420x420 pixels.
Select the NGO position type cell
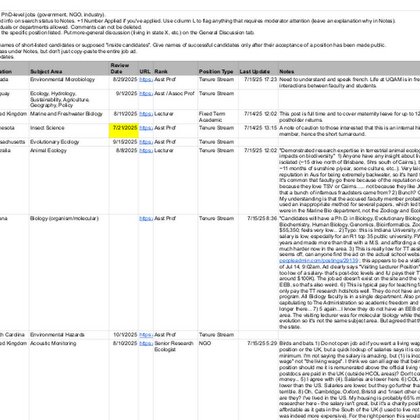pos(218,380)
